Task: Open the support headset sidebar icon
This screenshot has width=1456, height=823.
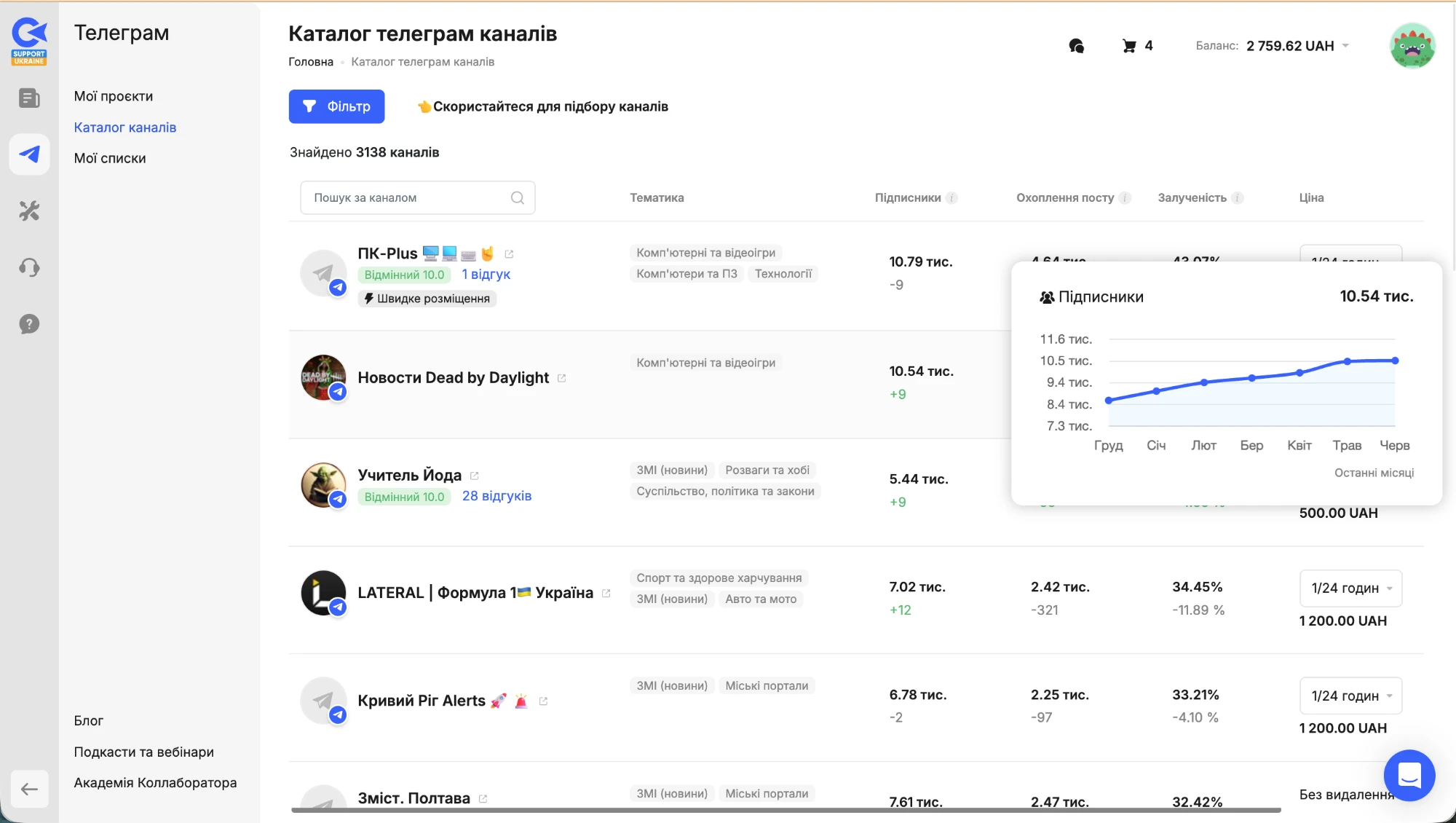Action: (29, 267)
